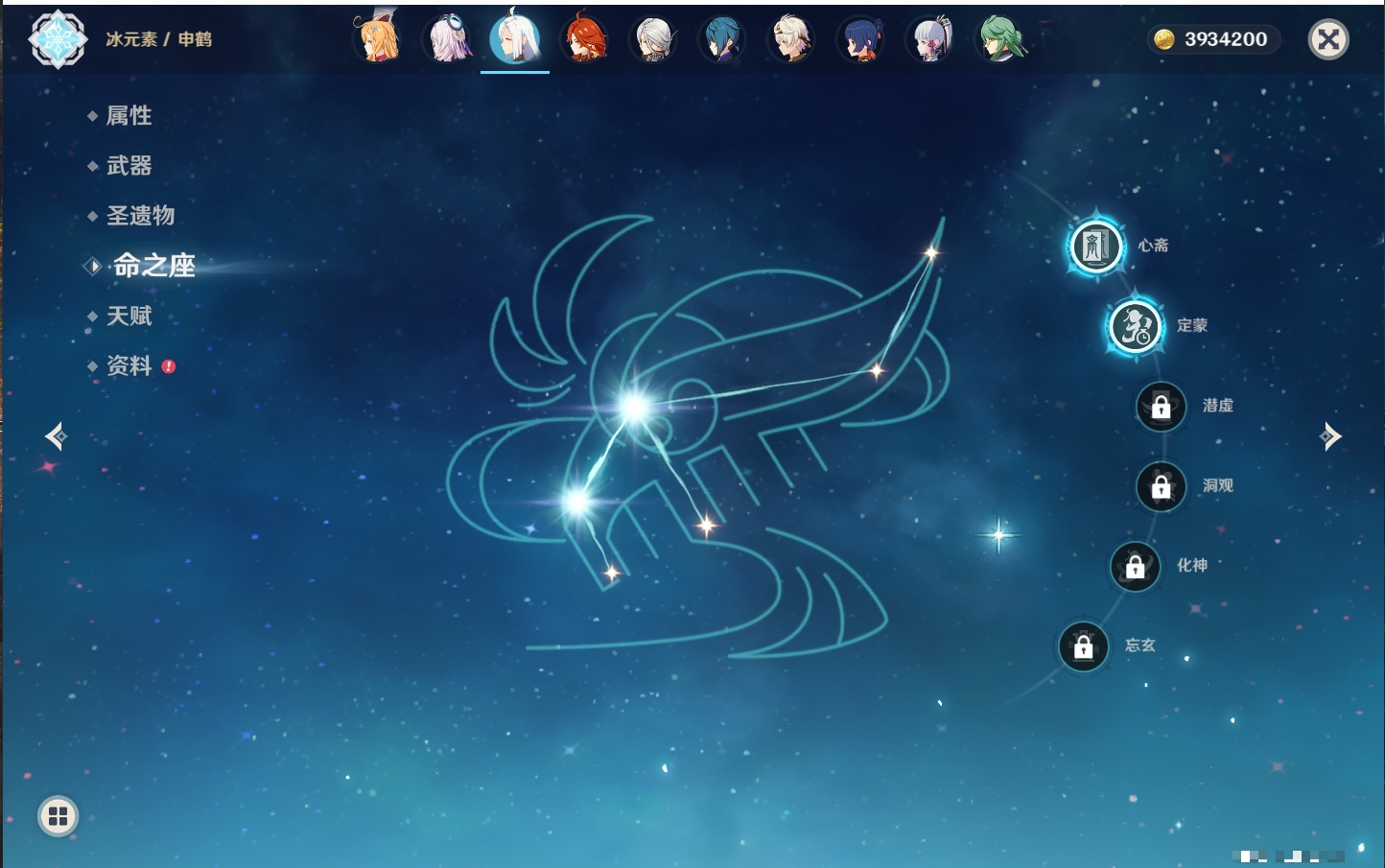Select the green-haired character avatar
The width and height of the screenshot is (1385, 868).
point(999,39)
